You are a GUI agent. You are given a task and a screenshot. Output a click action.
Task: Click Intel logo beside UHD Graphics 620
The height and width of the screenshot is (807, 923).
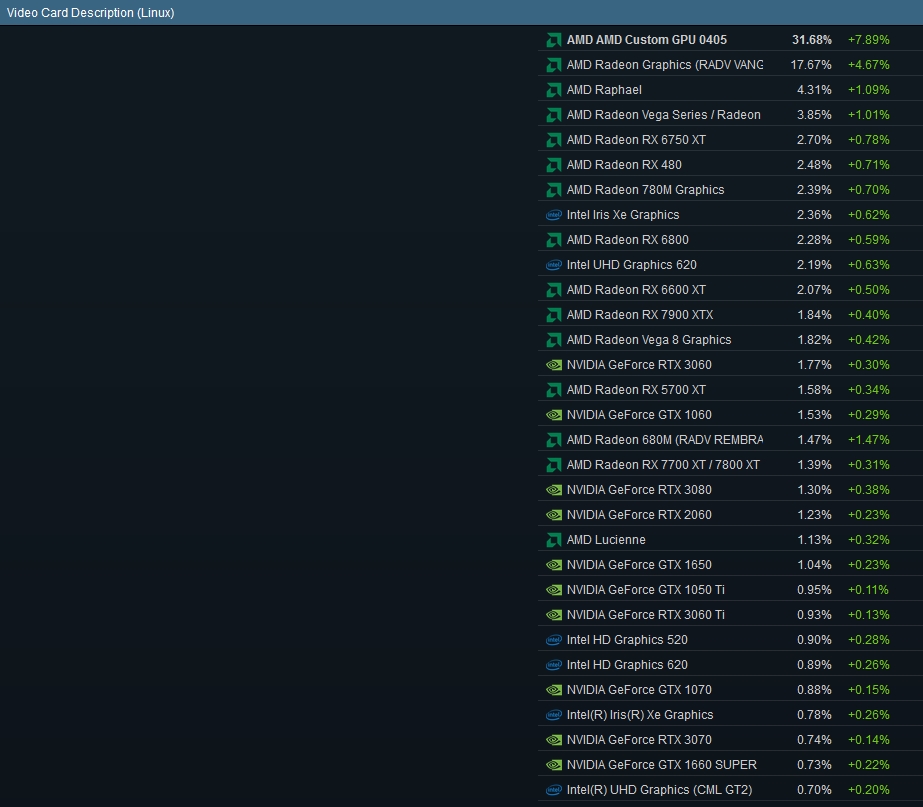point(553,265)
